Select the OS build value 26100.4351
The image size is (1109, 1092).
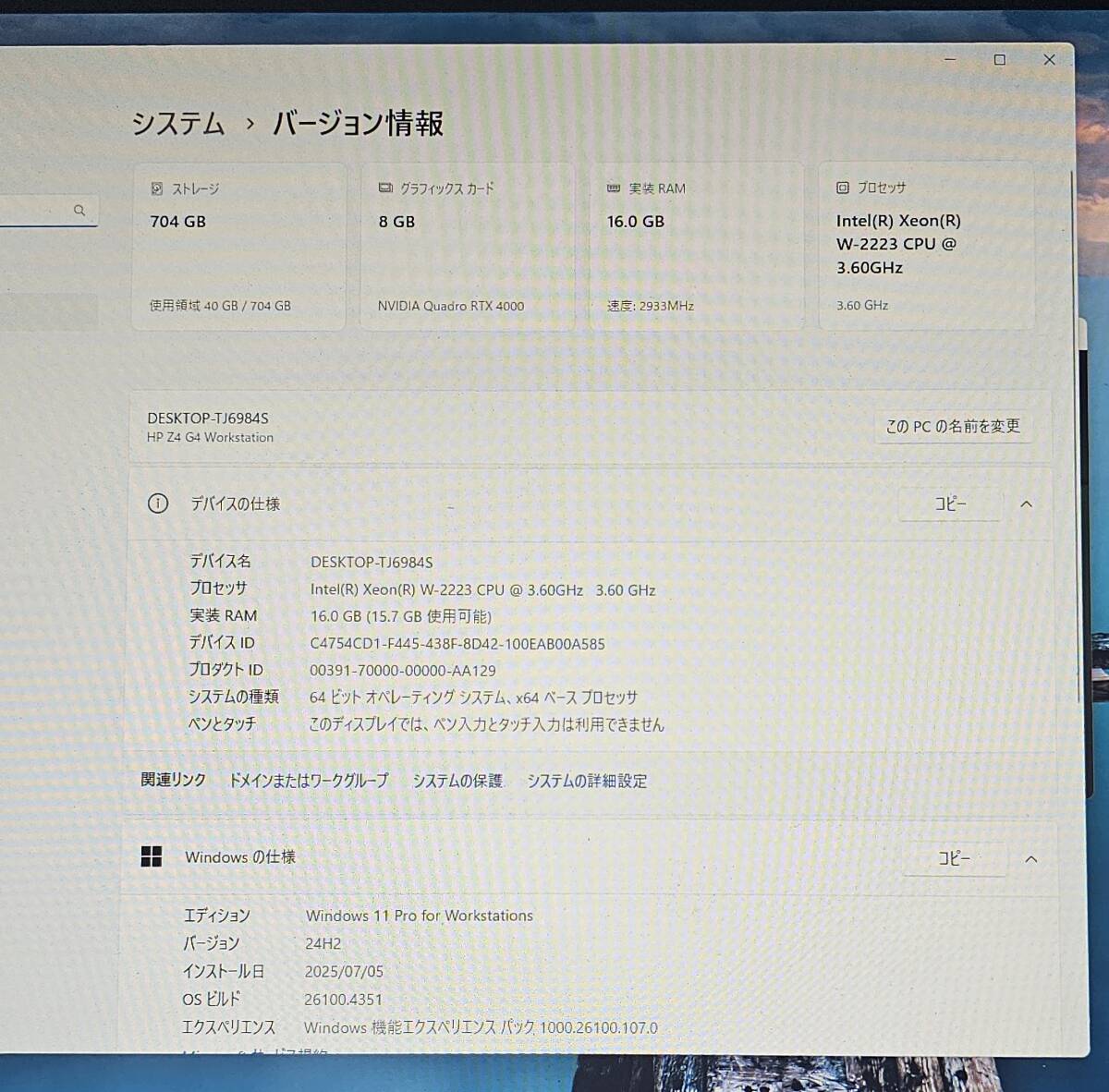(x=343, y=1000)
